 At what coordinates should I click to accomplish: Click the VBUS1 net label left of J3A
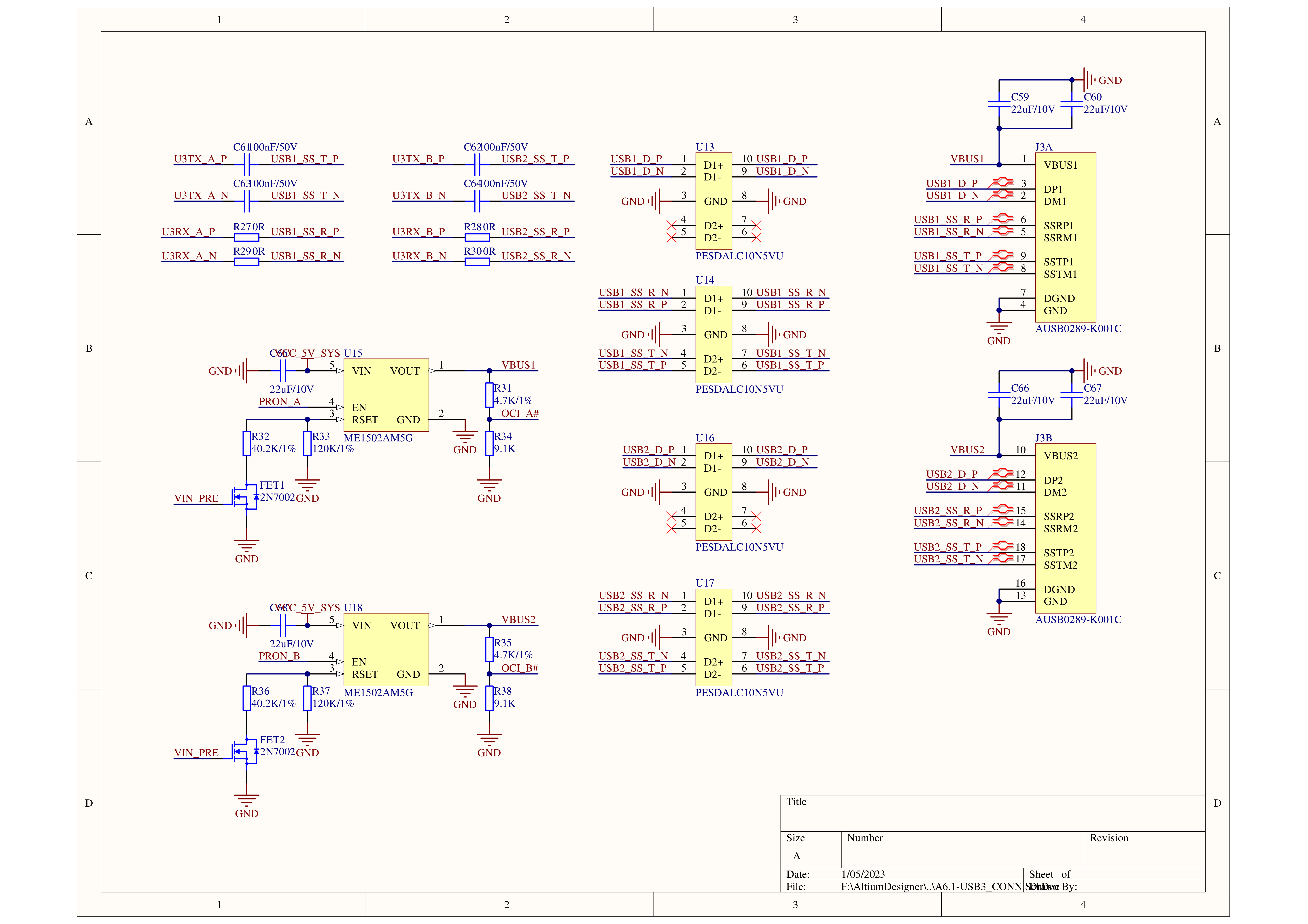pyautogui.click(x=967, y=159)
